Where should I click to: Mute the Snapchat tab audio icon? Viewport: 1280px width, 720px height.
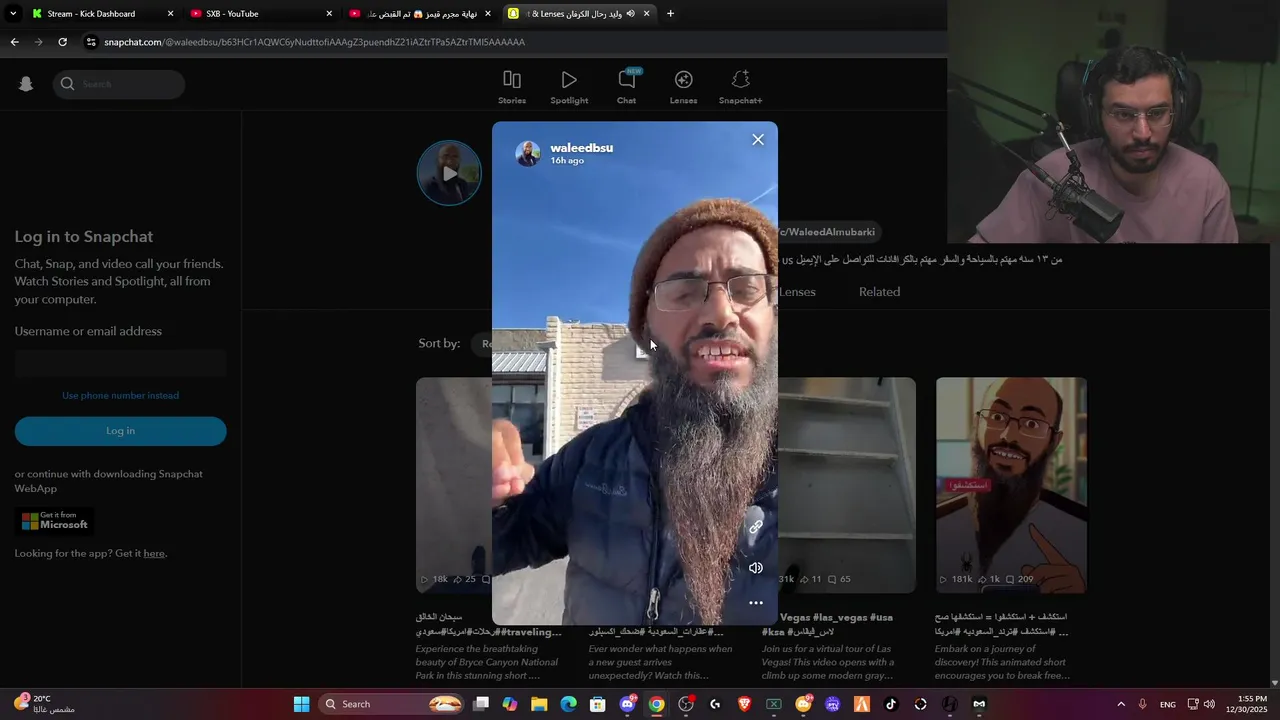[630, 14]
